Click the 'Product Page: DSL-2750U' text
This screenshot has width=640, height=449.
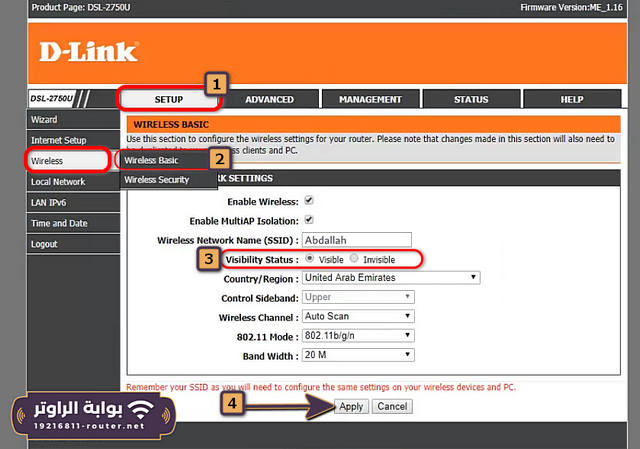(x=81, y=7)
